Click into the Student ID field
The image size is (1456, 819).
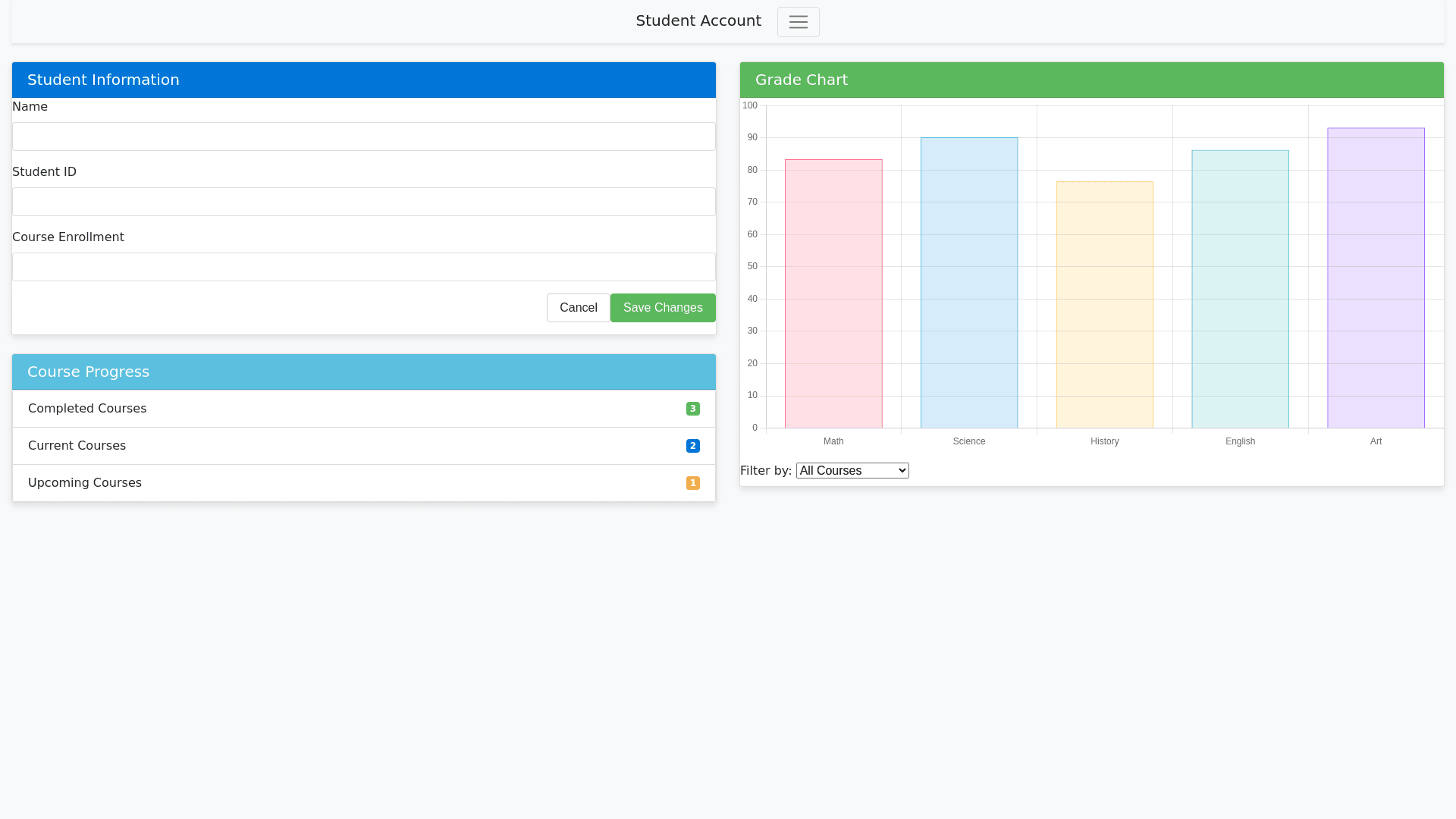pos(364,202)
